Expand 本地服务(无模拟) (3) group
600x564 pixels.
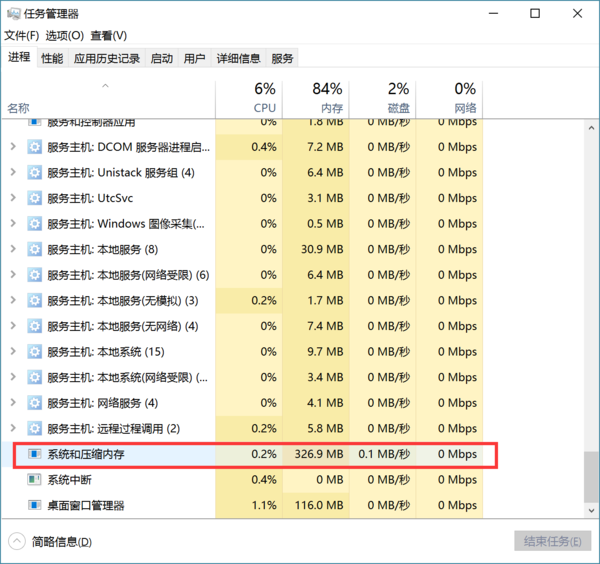coord(13,300)
